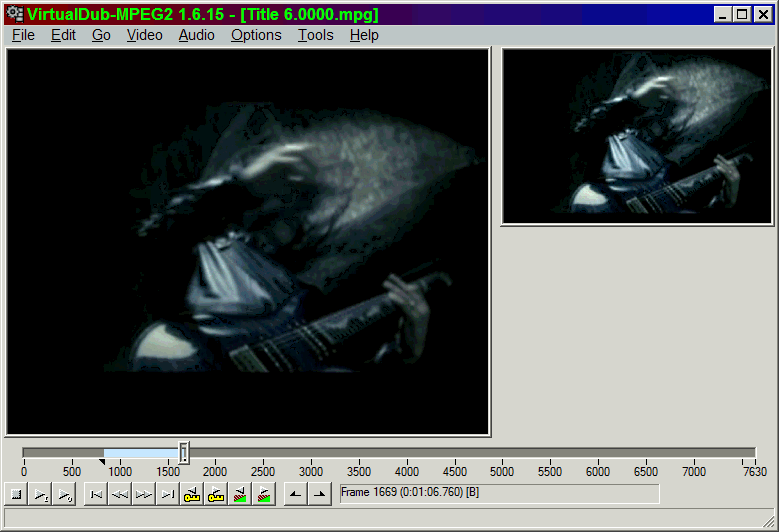This screenshot has width=779, height=532.
Task: Click the light blue selected range on timeline
Action: pyautogui.click(x=141, y=453)
